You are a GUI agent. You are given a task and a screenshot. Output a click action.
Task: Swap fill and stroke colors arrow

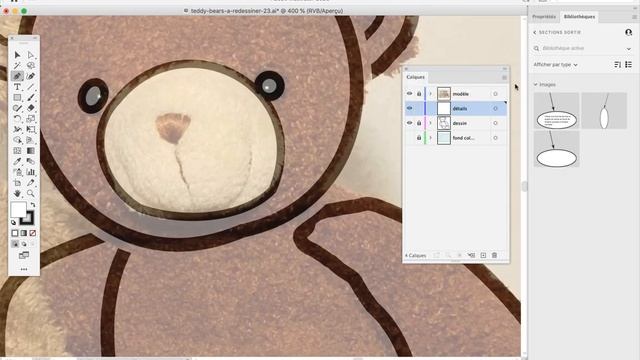pos(33,204)
